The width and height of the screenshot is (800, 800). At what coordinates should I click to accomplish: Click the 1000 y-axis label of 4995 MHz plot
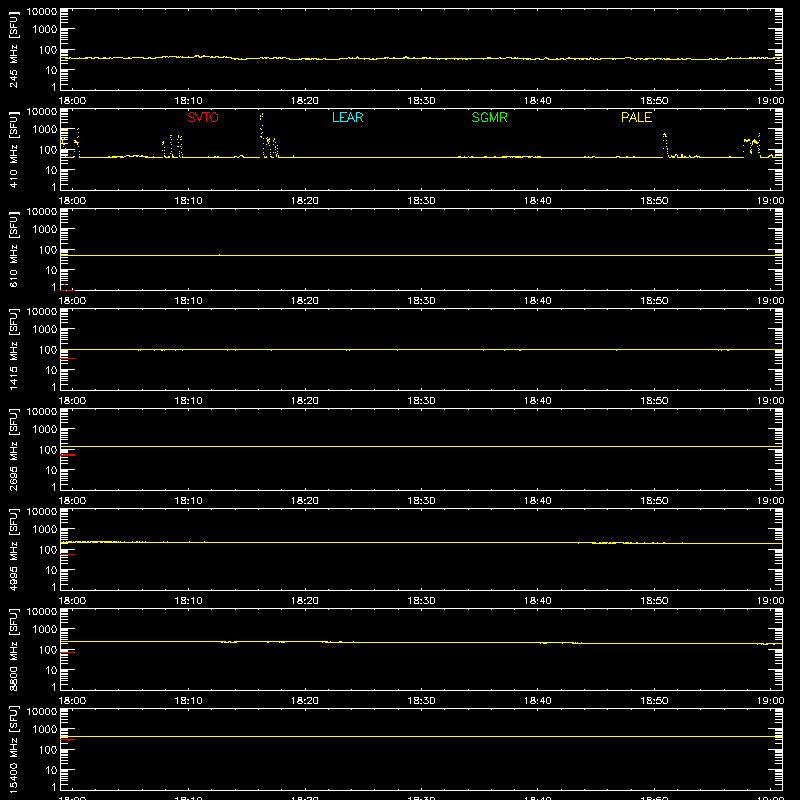45,530
